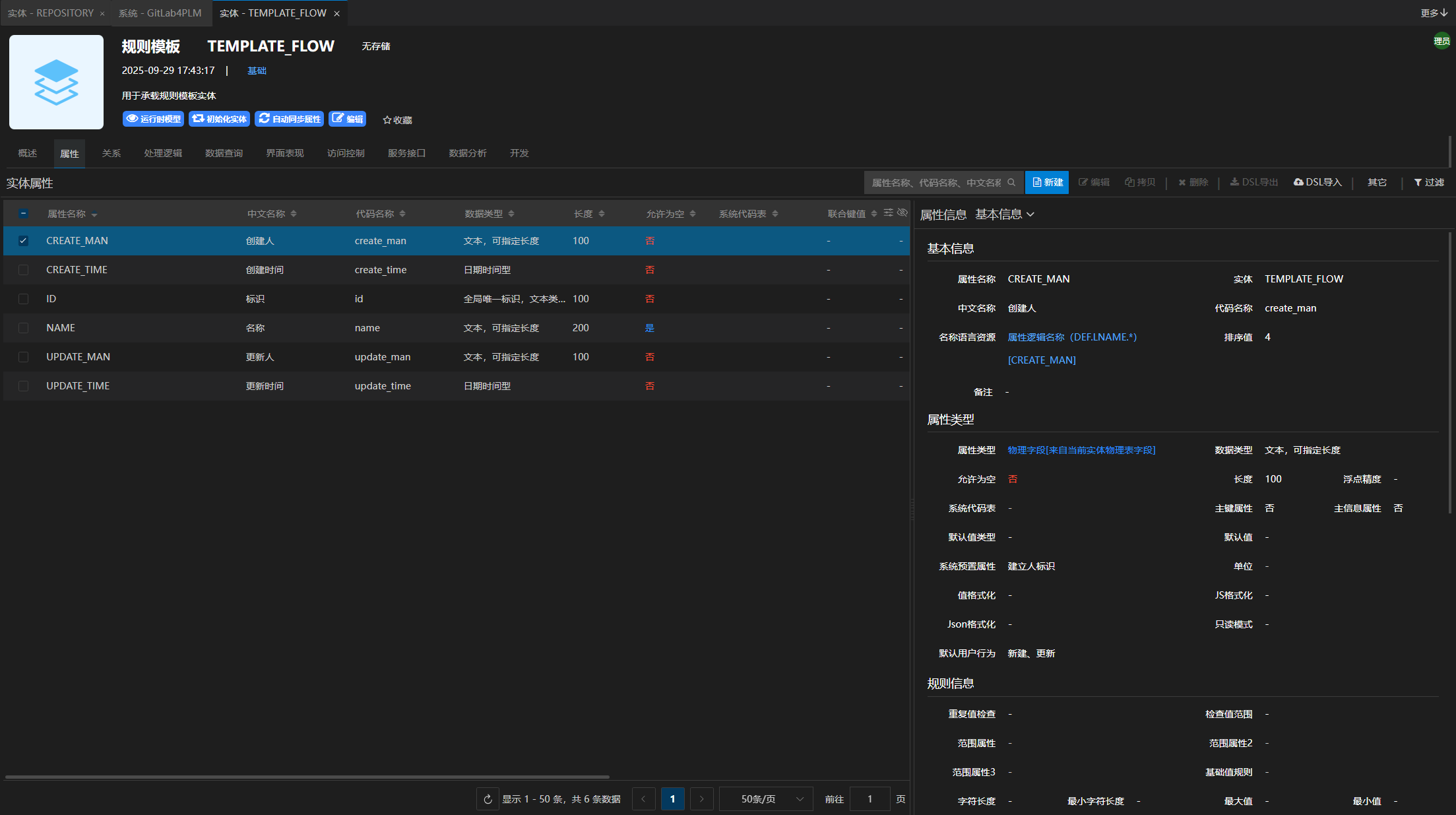Image resolution: width=1456 pixels, height=815 pixels.
Task: Open the 50条/页 page size dropdown
Action: point(765,799)
